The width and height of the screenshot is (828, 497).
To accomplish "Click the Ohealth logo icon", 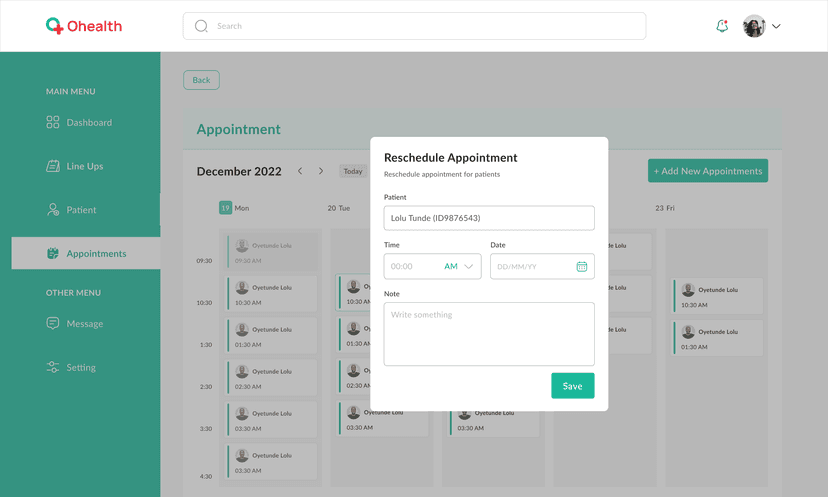I will tap(54, 26).
